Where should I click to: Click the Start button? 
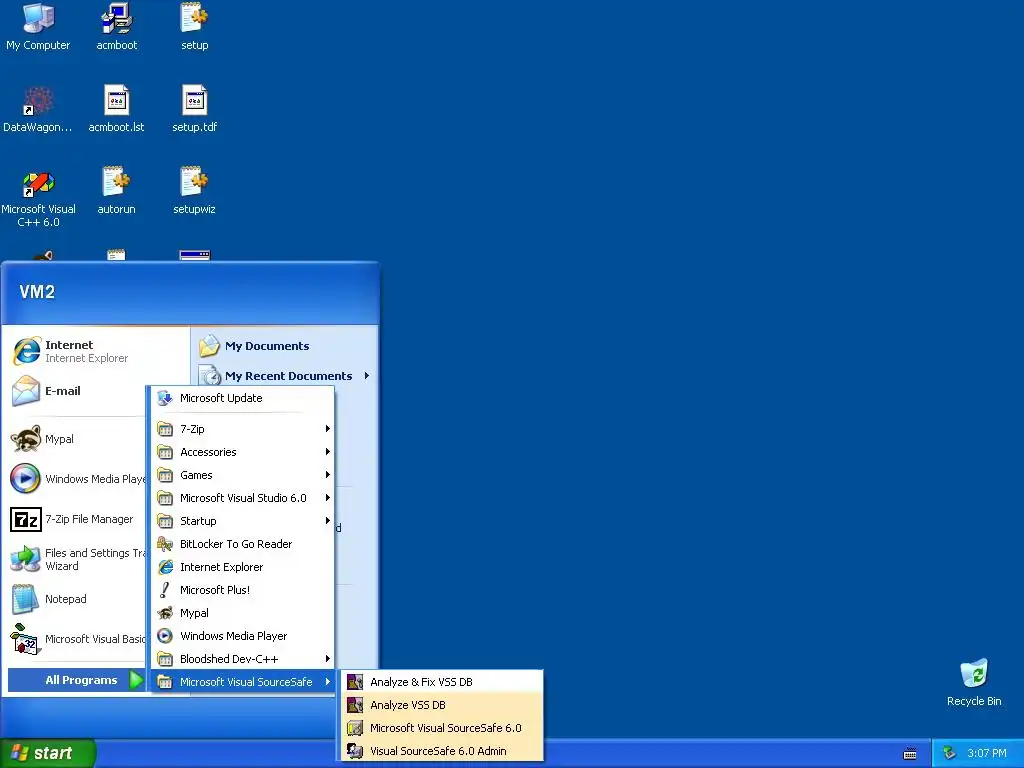pyautogui.click(x=48, y=753)
